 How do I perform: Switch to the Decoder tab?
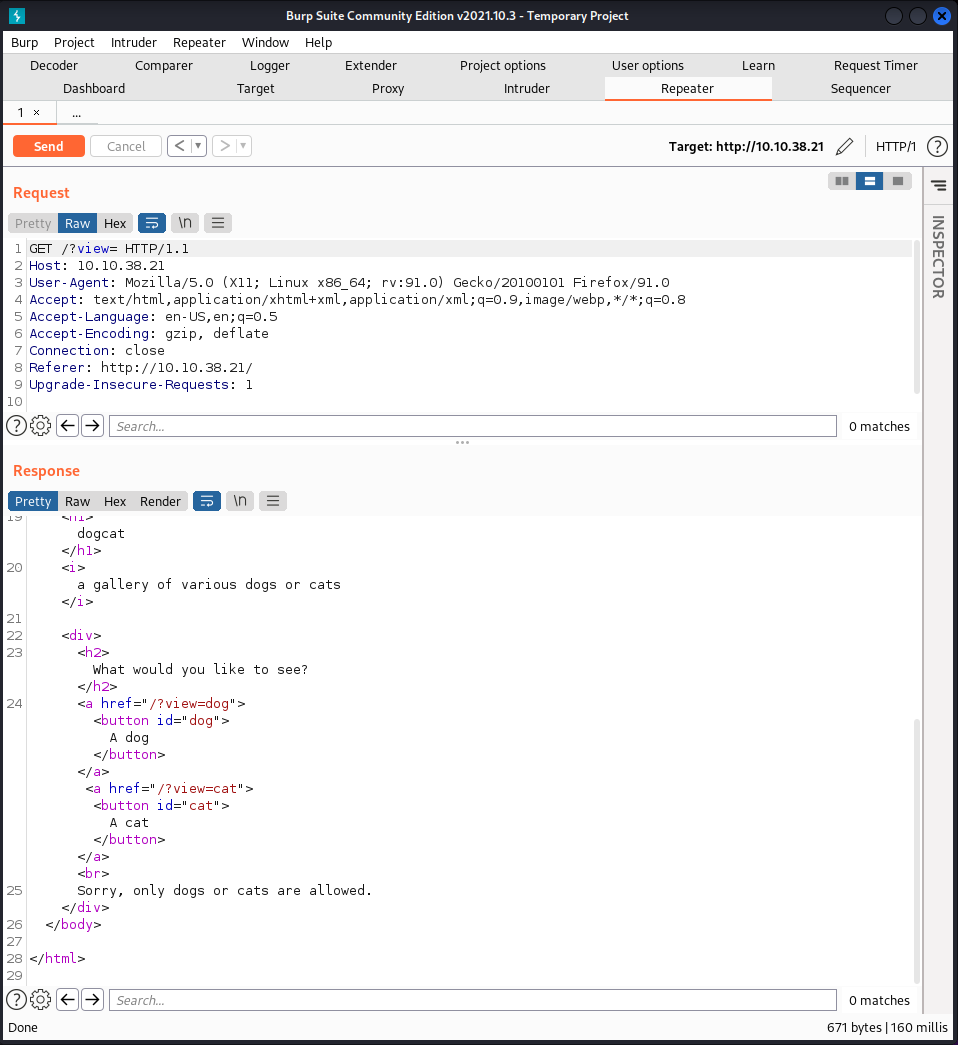pyautogui.click(x=54, y=65)
